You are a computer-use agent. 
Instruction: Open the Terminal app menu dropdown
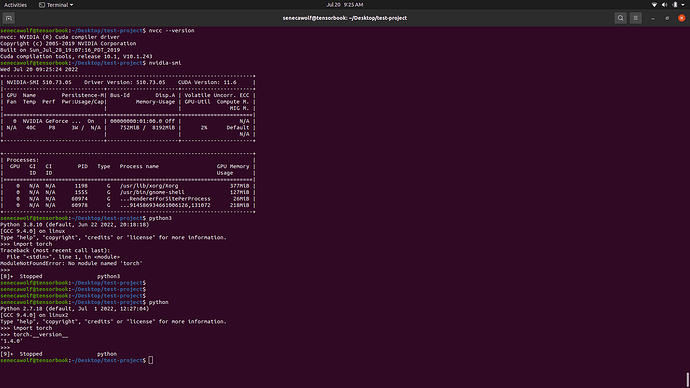click(x=56, y=5)
